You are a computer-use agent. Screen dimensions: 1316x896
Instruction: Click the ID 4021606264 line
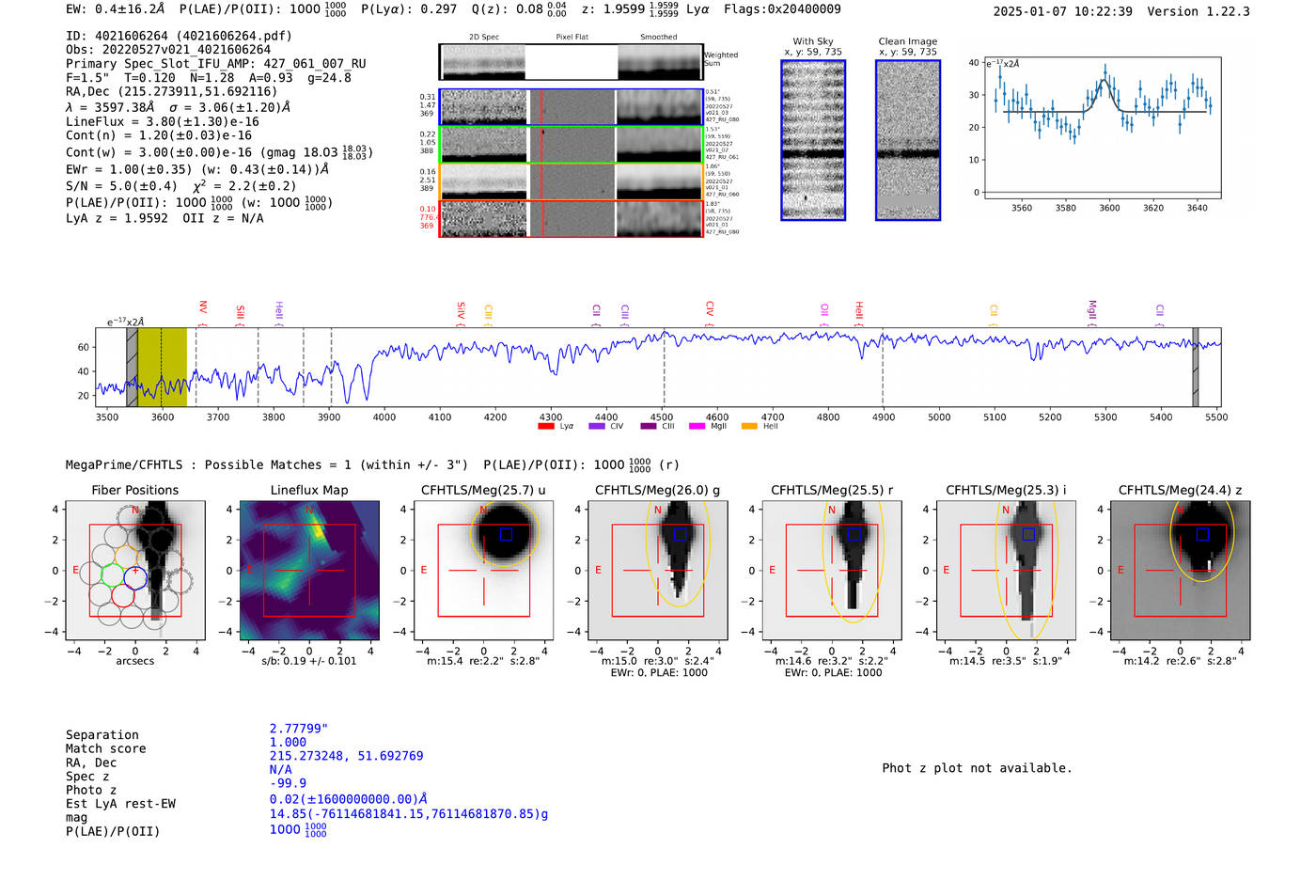point(179,36)
